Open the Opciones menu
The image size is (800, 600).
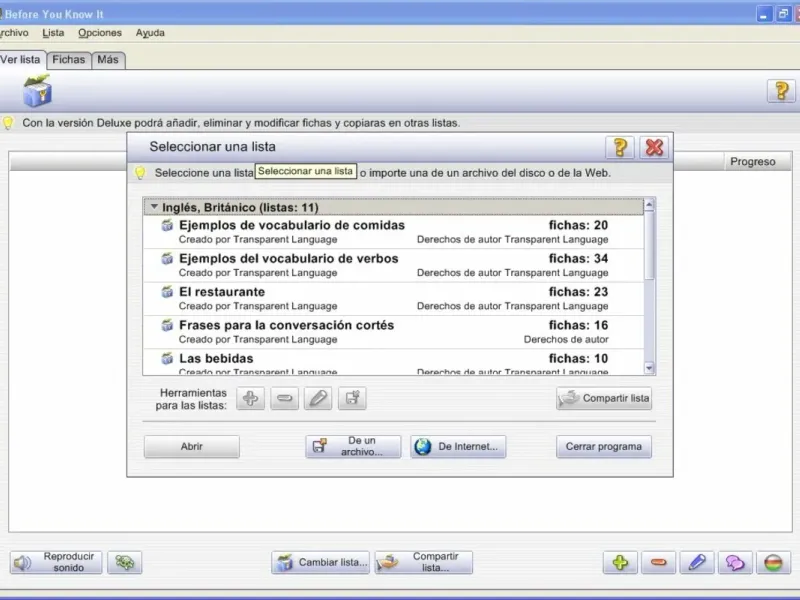click(100, 33)
